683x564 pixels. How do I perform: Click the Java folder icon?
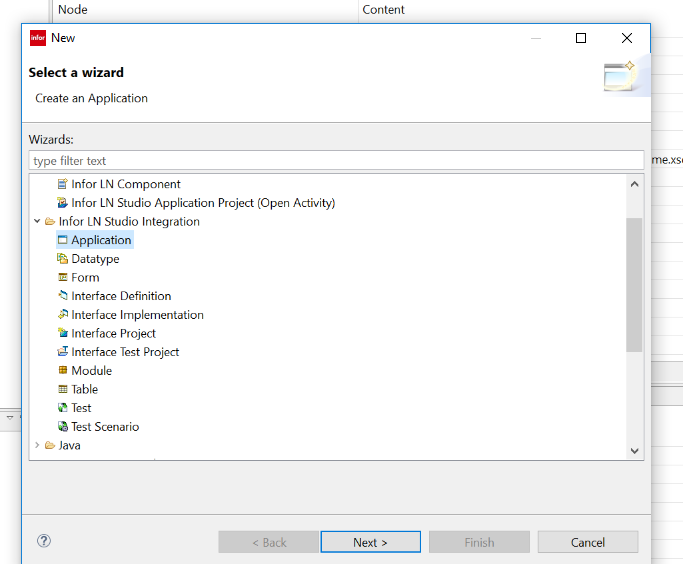point(50,446)
